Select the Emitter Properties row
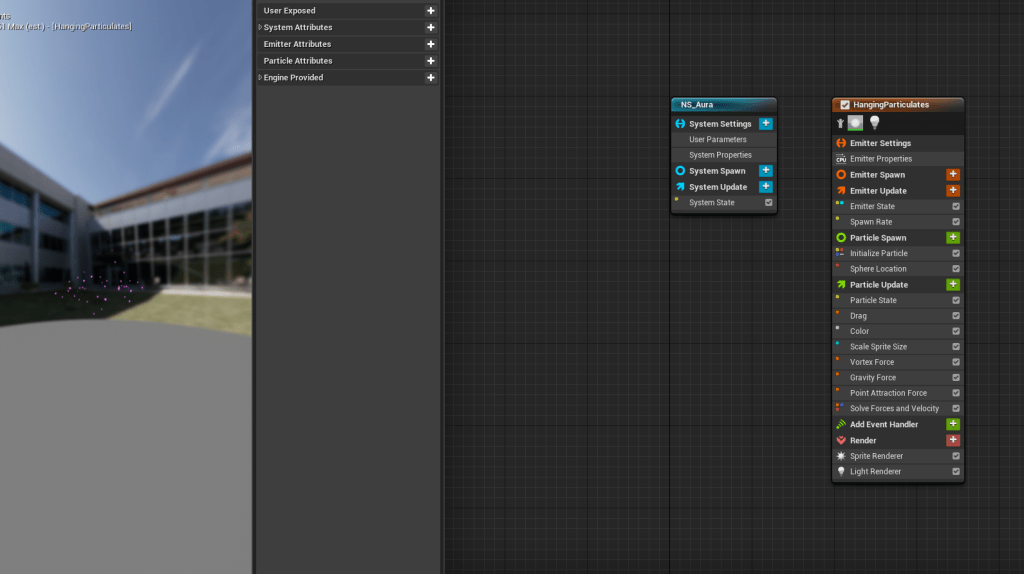This screenshot has height=574, width=1024. 880,159
